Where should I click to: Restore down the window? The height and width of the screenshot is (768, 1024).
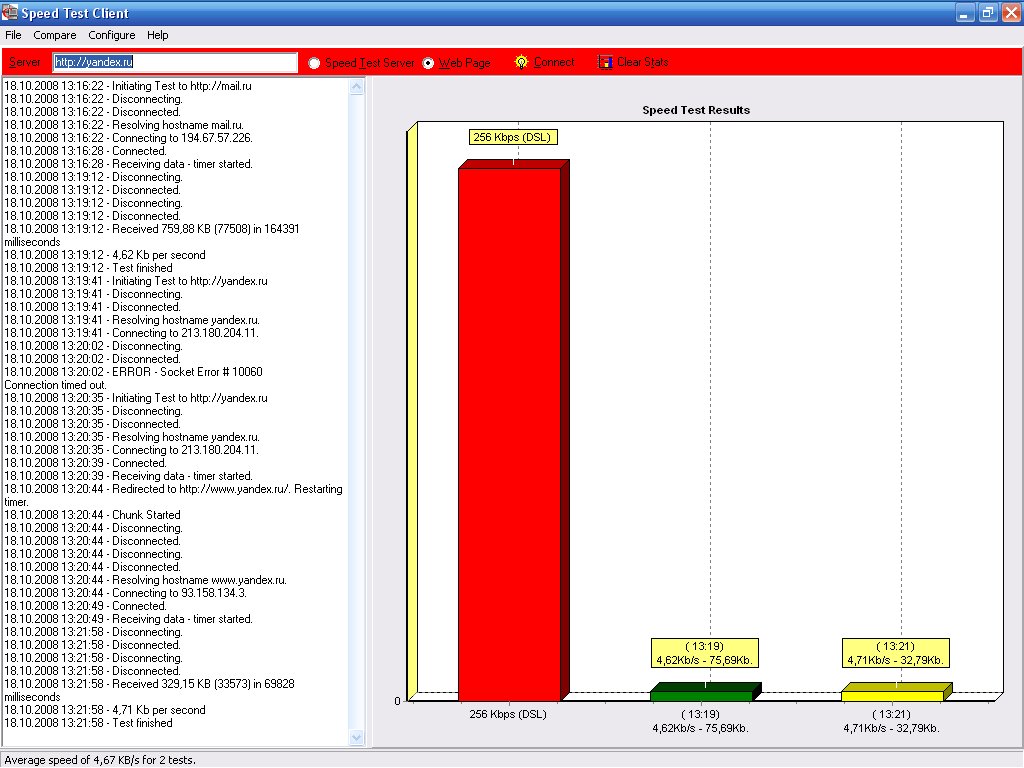pos(987,13)
